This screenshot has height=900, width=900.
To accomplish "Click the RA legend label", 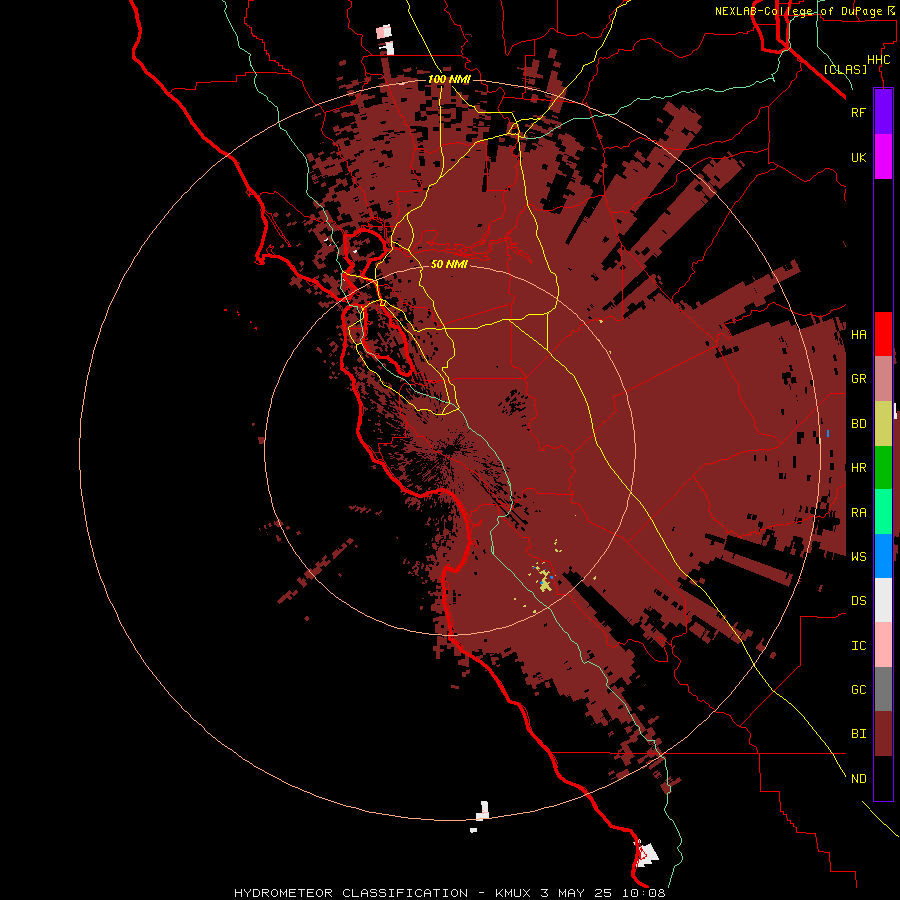I will [x=858, y=513].
